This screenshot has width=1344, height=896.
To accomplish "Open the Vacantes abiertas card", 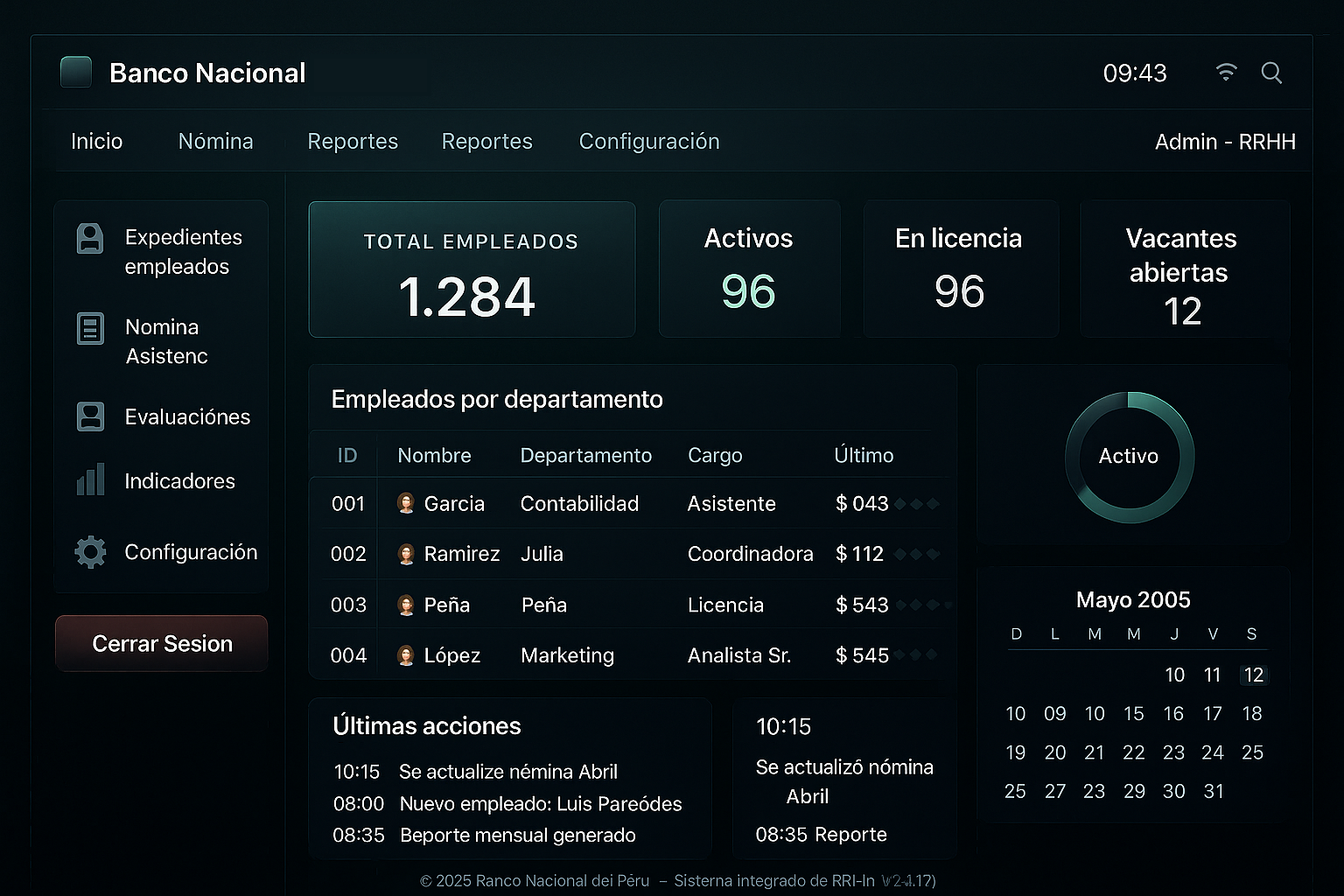I will click(1184, 269).
